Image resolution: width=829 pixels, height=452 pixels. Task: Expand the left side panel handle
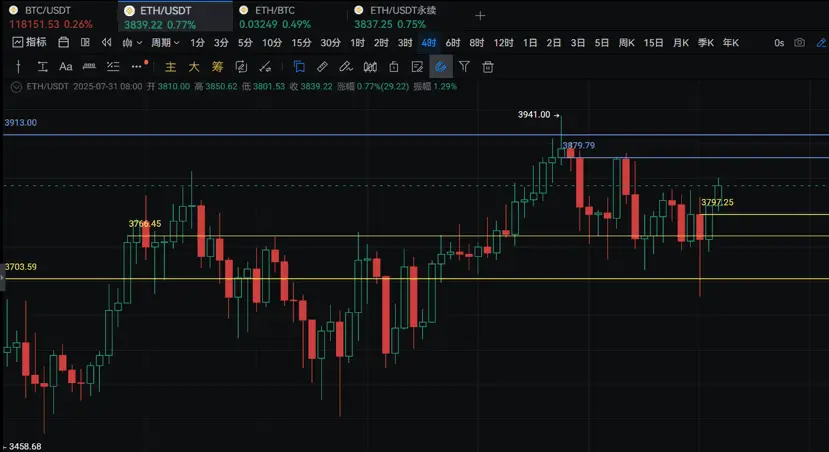point(3,276)
